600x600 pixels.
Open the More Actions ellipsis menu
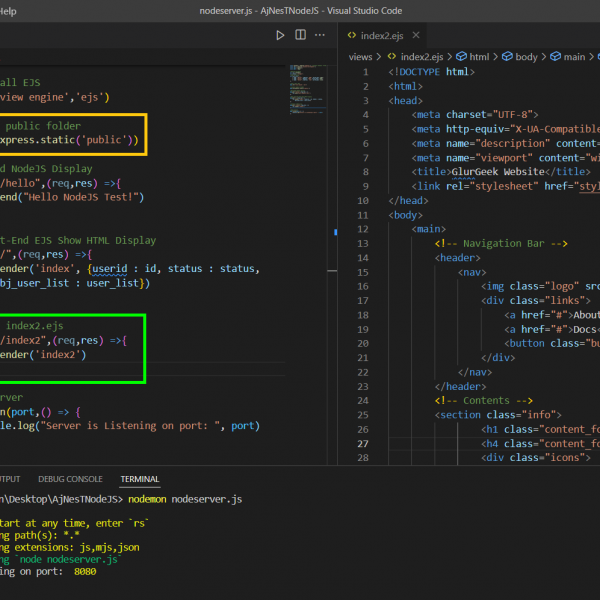tap(321, 35)
